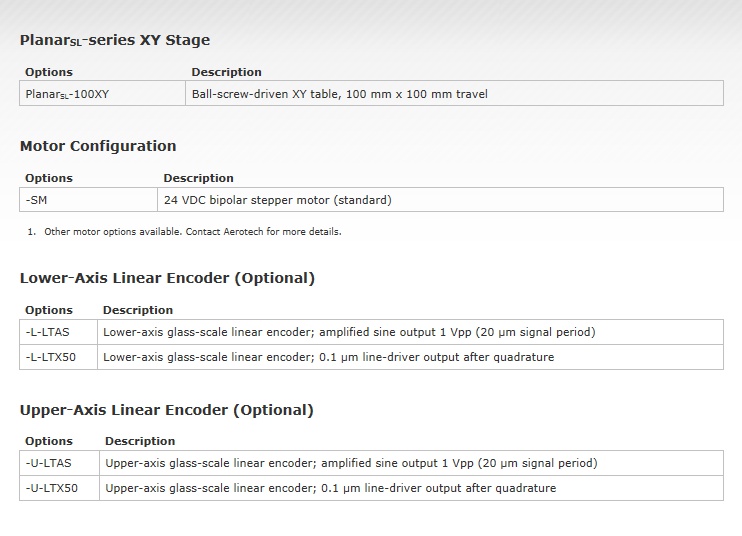The height and width of the screenshot is (536, 742).
Task: Click the Description header in the Upper-Axis table
Action: coord(140,441)
